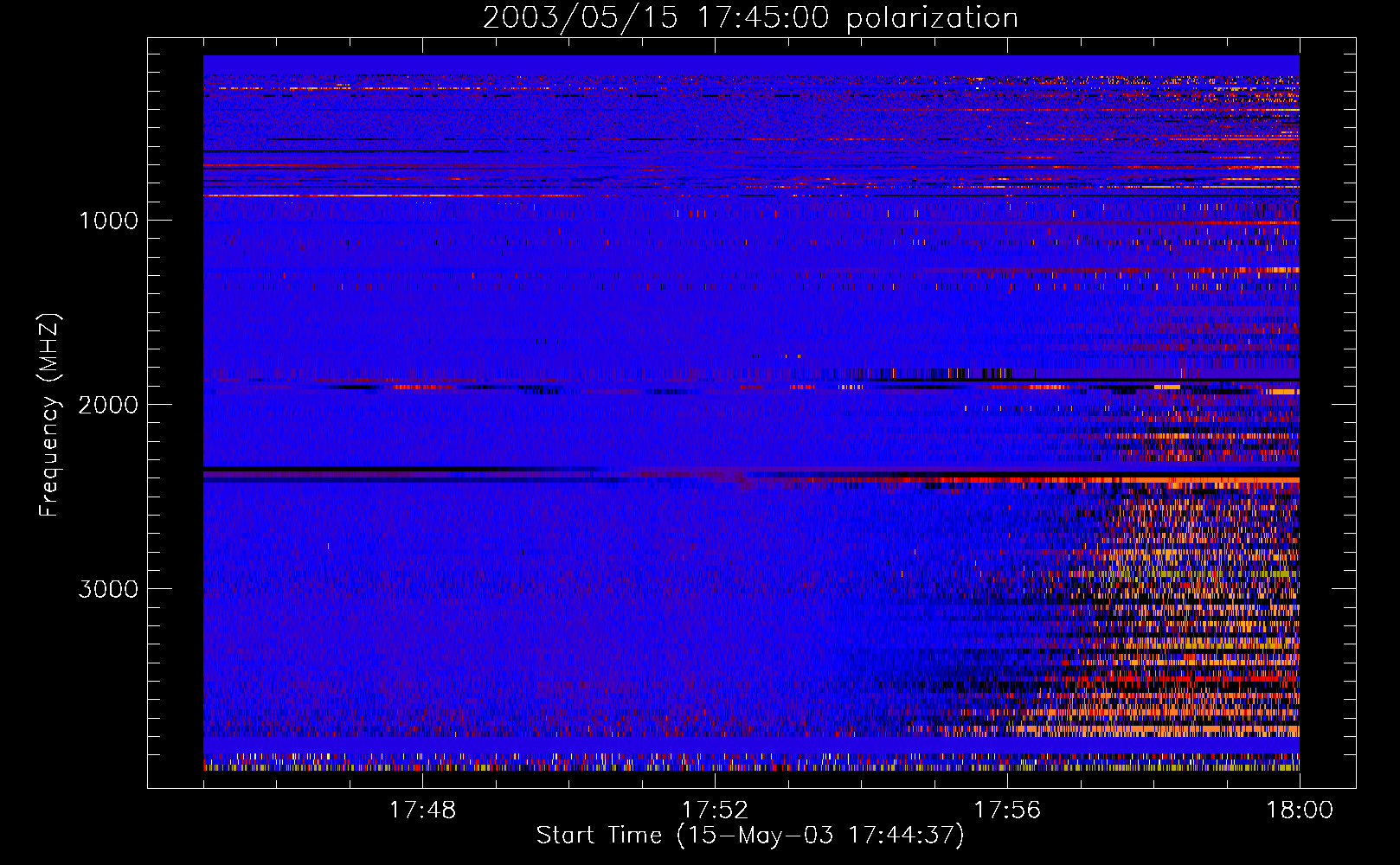Click the 18:00 time axis label
The width and height of the screenshot is (1400, 865).
(1300, 811)
